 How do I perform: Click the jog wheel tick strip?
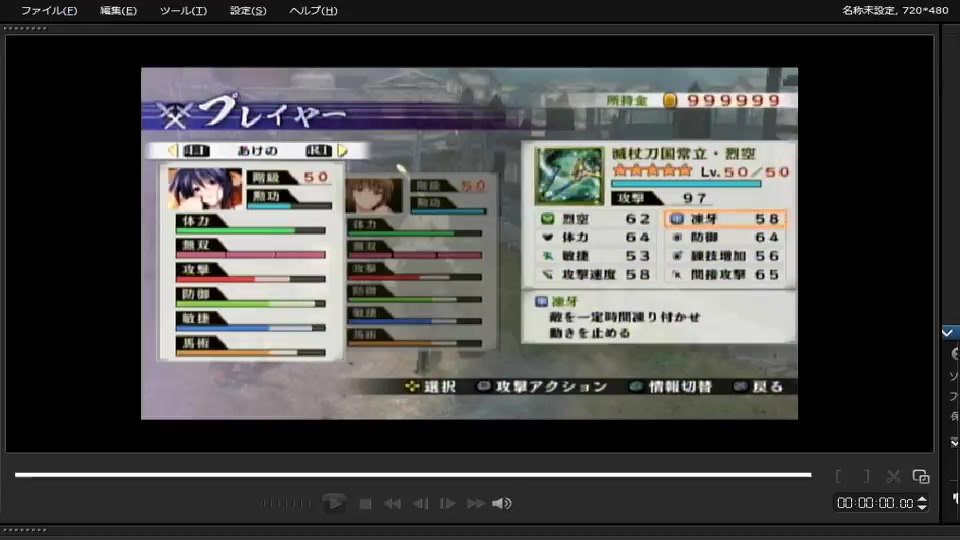point(285,503)
